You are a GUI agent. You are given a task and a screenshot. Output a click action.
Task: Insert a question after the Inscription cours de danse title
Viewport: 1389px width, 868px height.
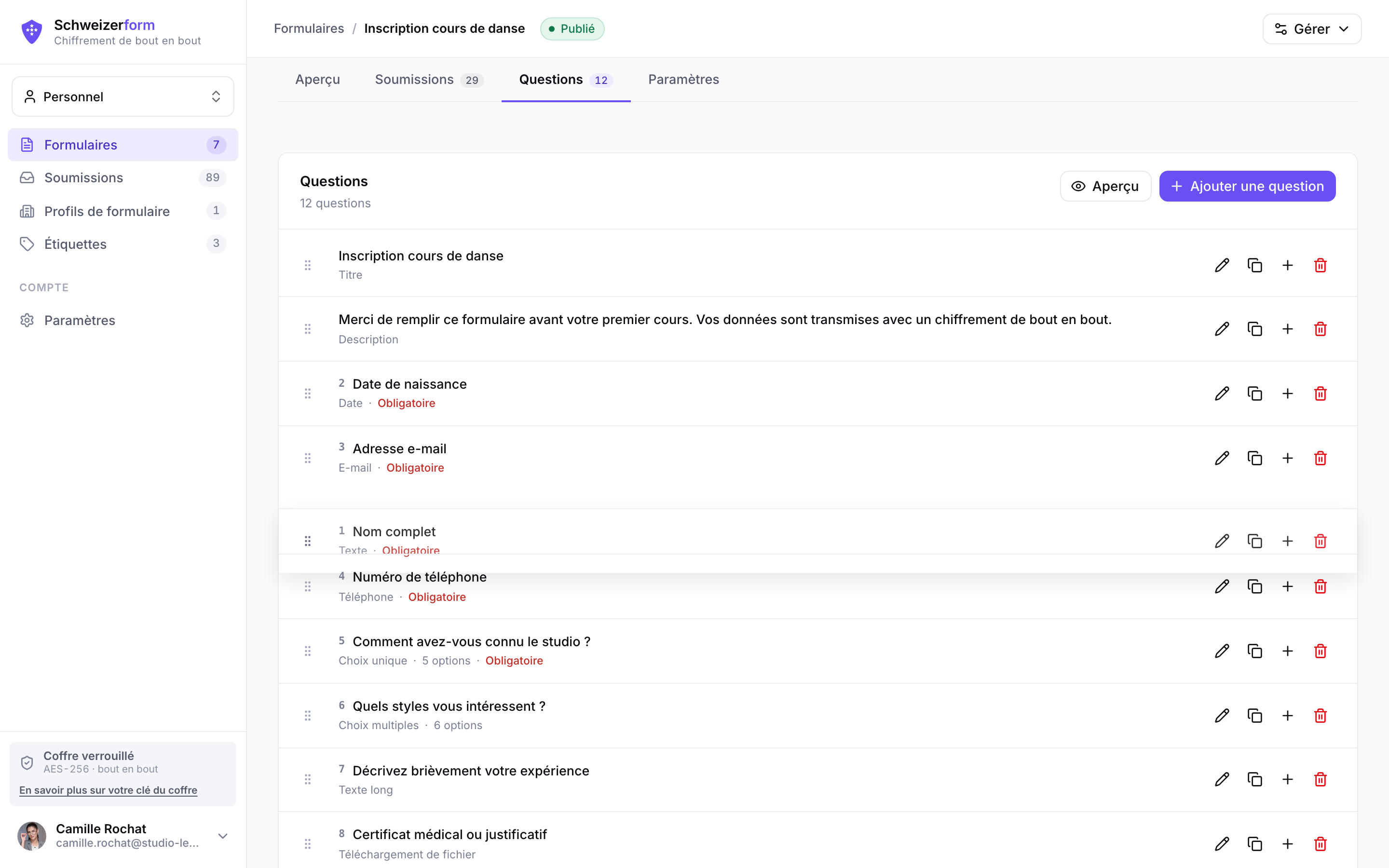pos(1287,265)
